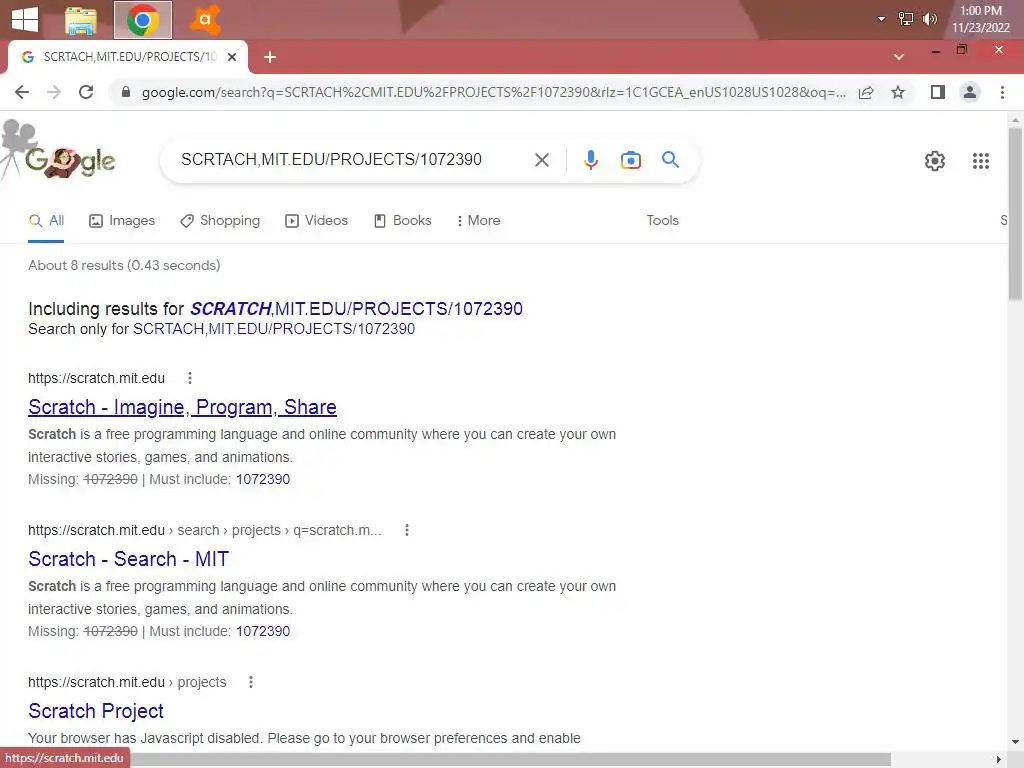Open the Scratch Project result
This screenshot has width=1024, height=768.
(96, 711)
